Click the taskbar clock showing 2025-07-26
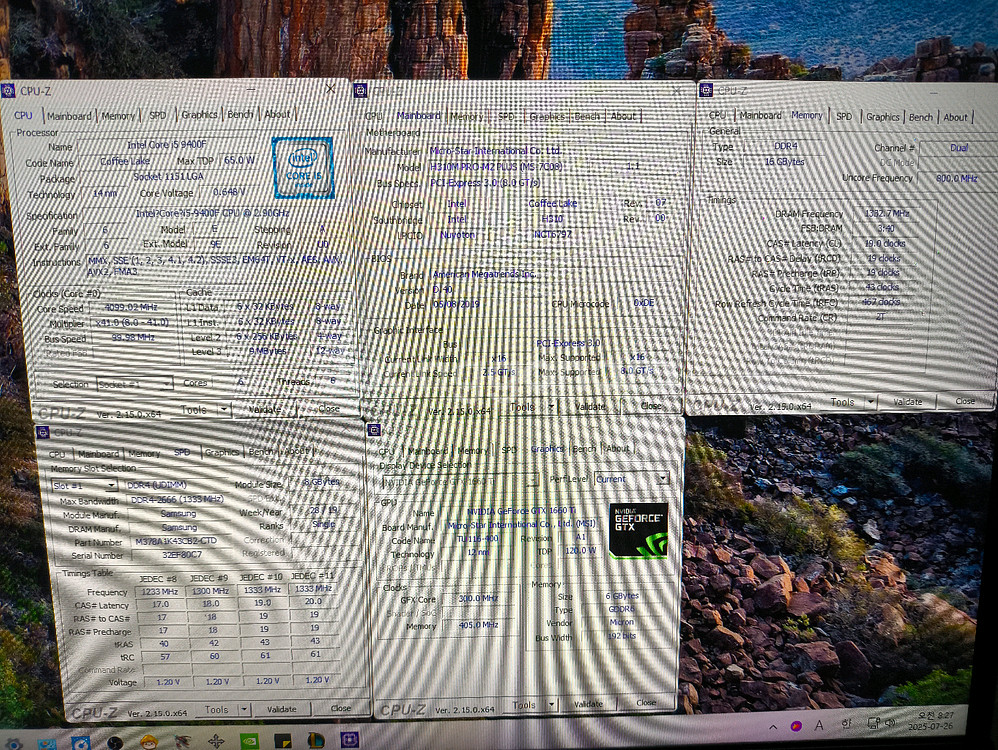 931,721
